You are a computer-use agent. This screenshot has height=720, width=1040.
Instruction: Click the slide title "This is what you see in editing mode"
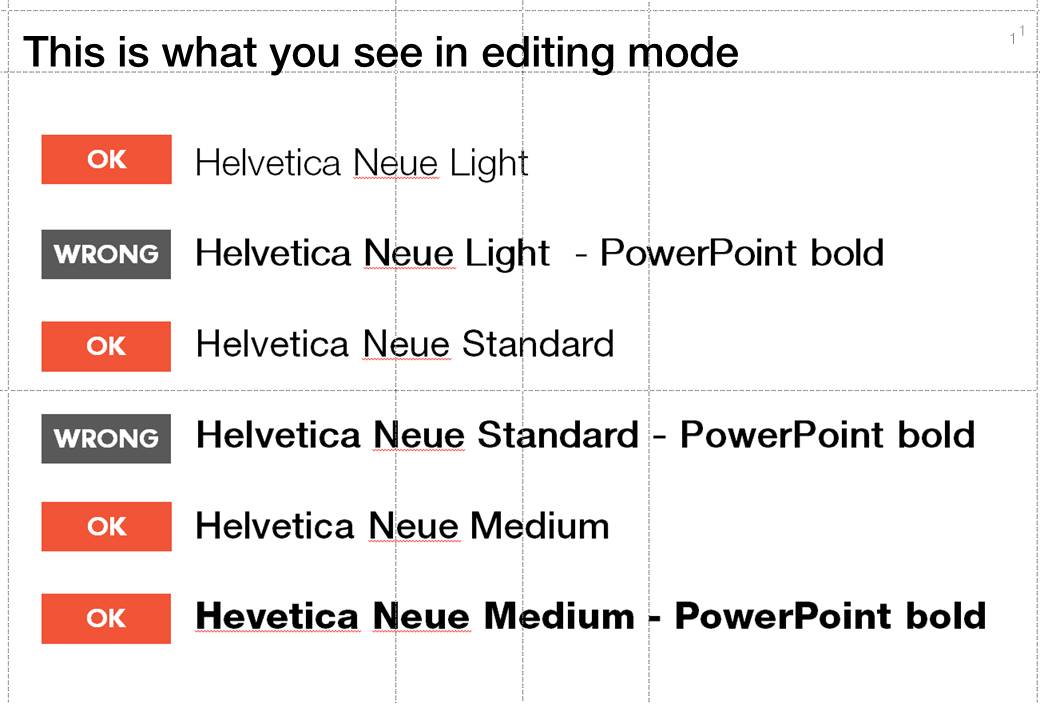[380, 52]
